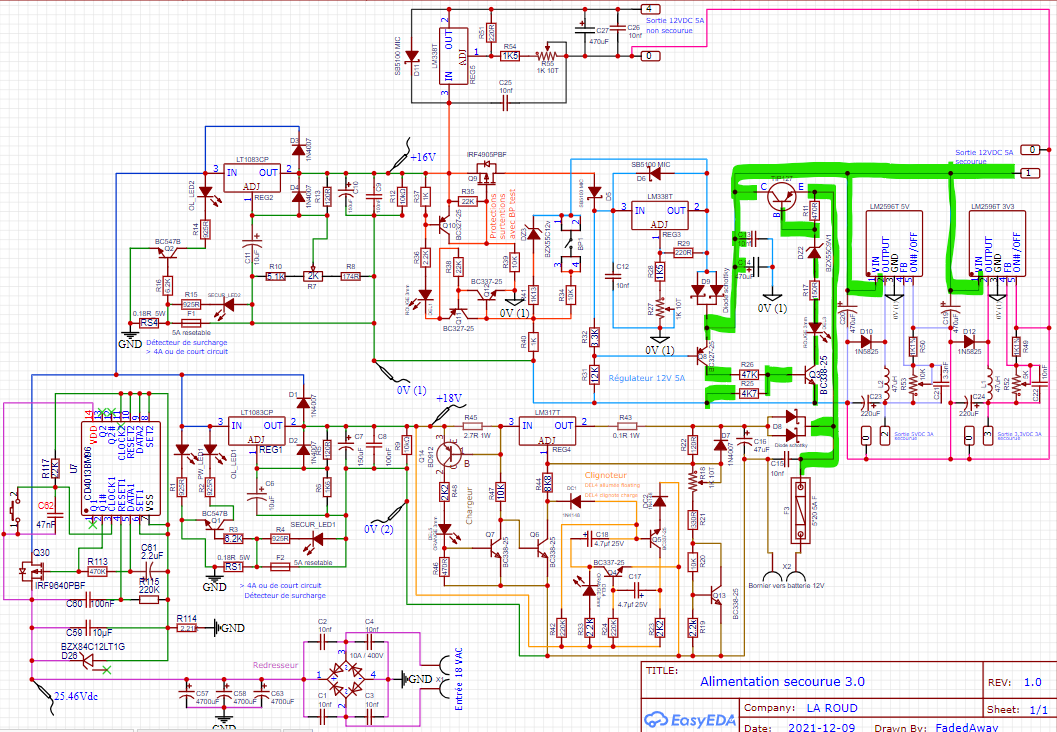Select the RS4 0.18R 5W resistor

pos(149,323)
